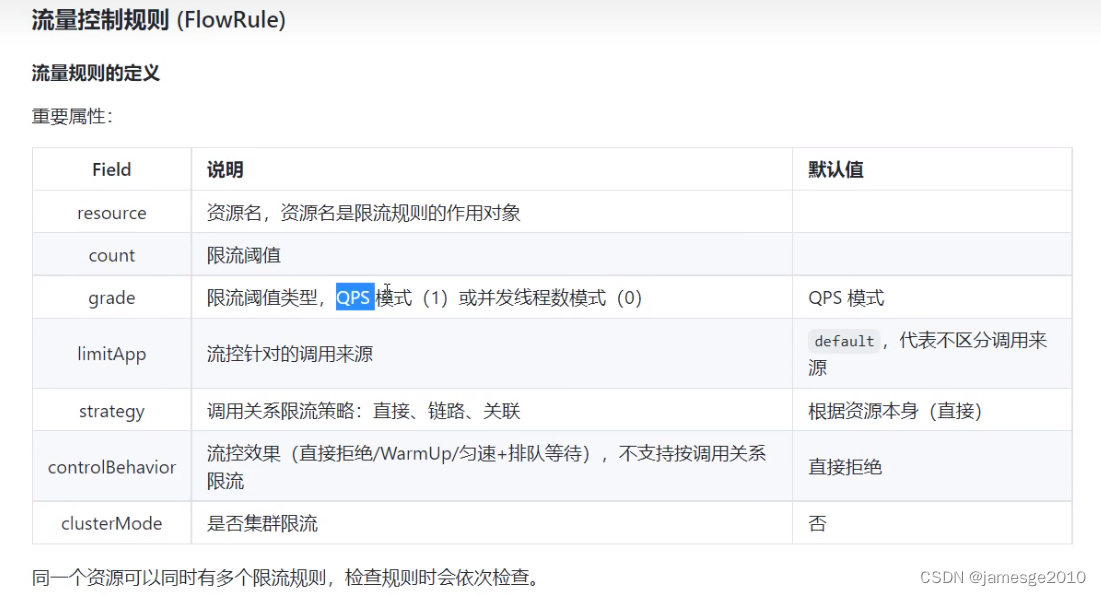The height and width of the screenshot is (596, 1101).
Task: Click the description 是否集群限流
Action: (x=262, y=523)
